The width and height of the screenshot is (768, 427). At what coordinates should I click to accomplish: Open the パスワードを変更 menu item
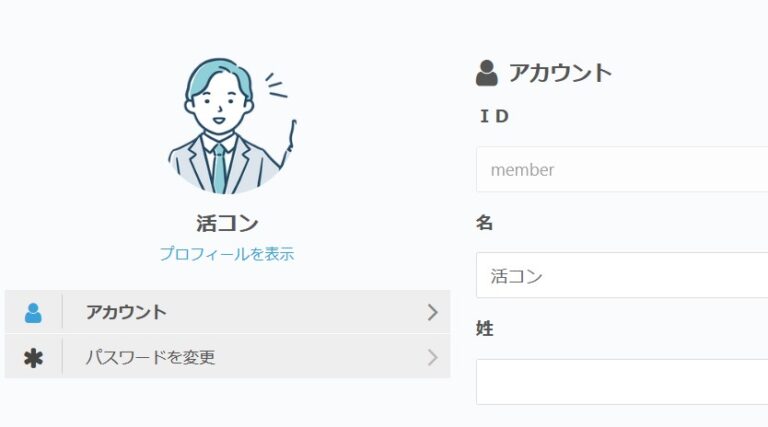tap(150, 357)
